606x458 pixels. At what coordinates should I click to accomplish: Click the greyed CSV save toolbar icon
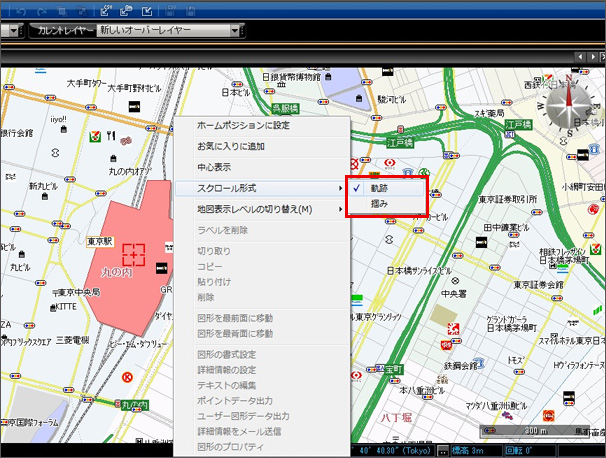(169, 10)
